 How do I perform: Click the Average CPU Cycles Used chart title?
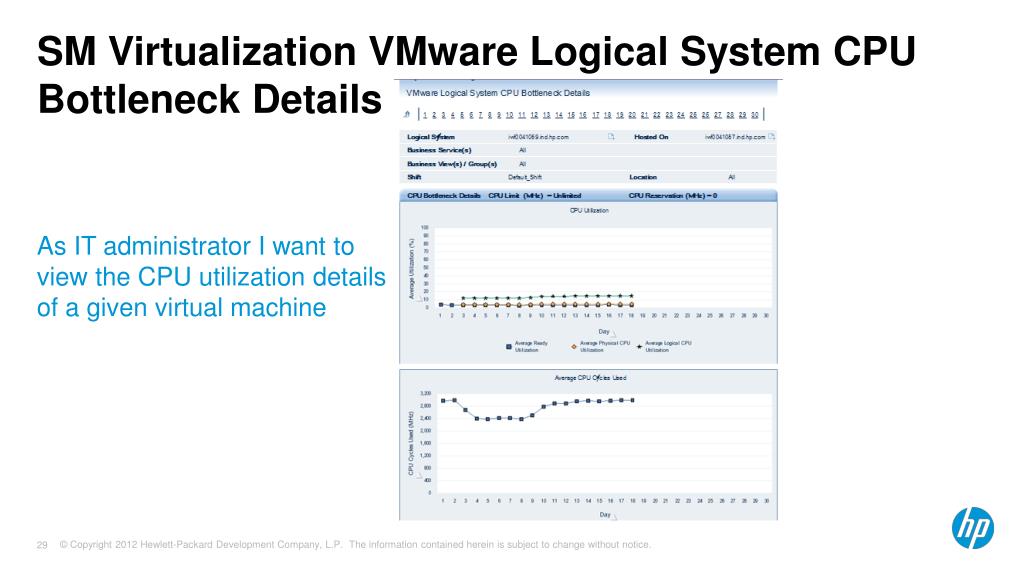pyautogui.click(x=590, y=377)
